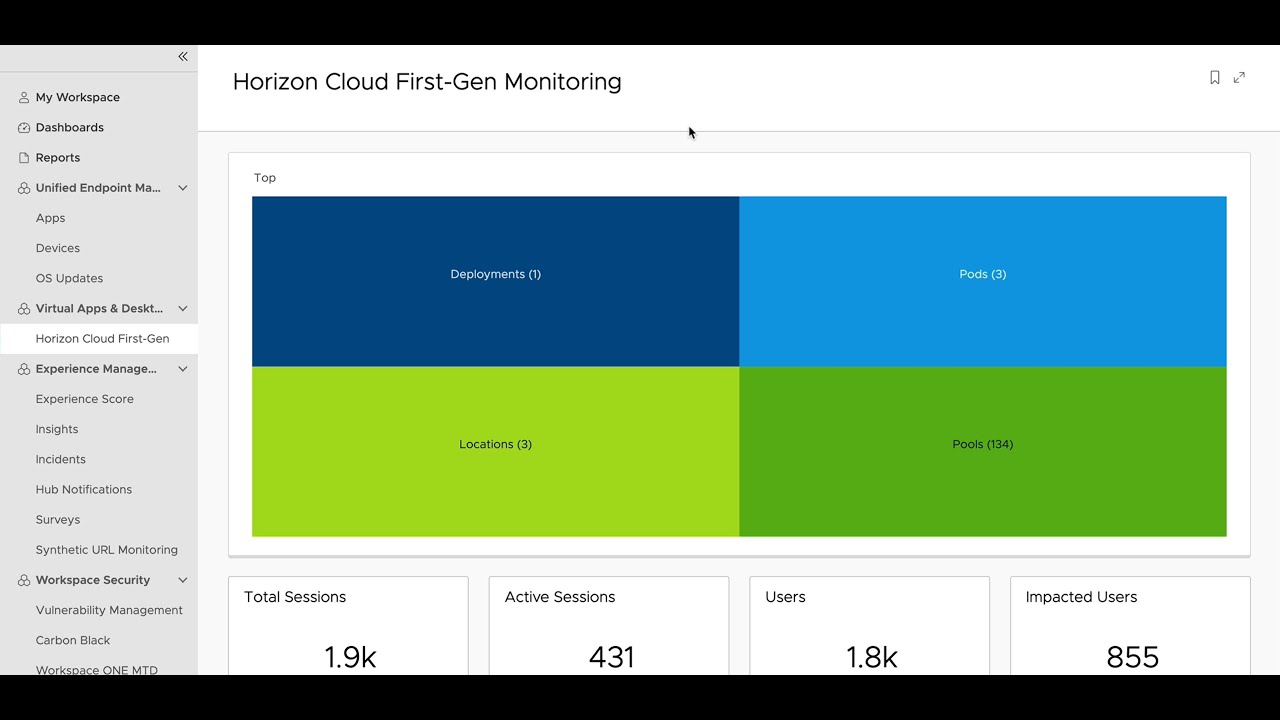
Task: Click the Unified Endpoint Management section icon
Action: click(x=24, y=187)
